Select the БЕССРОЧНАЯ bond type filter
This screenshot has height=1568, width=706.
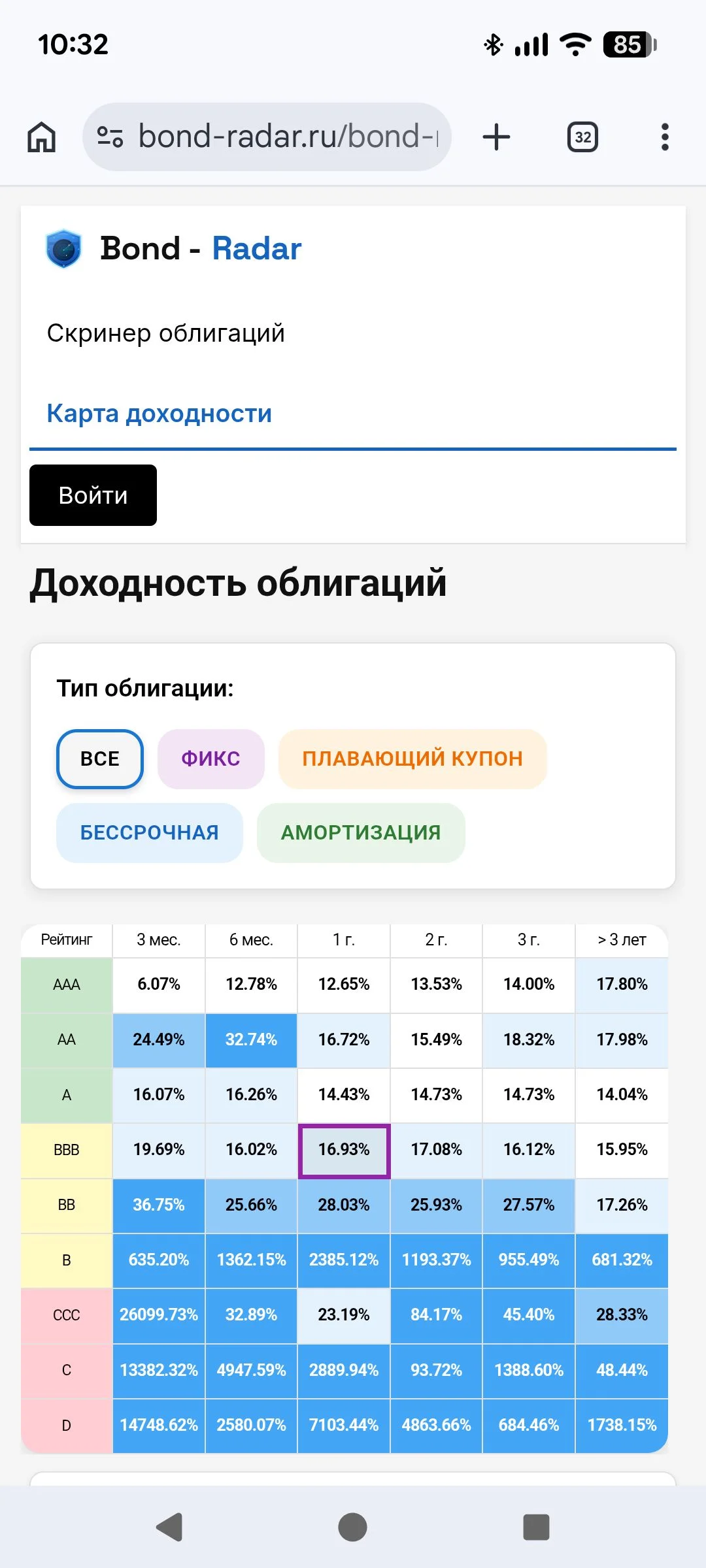coord(149,833)
